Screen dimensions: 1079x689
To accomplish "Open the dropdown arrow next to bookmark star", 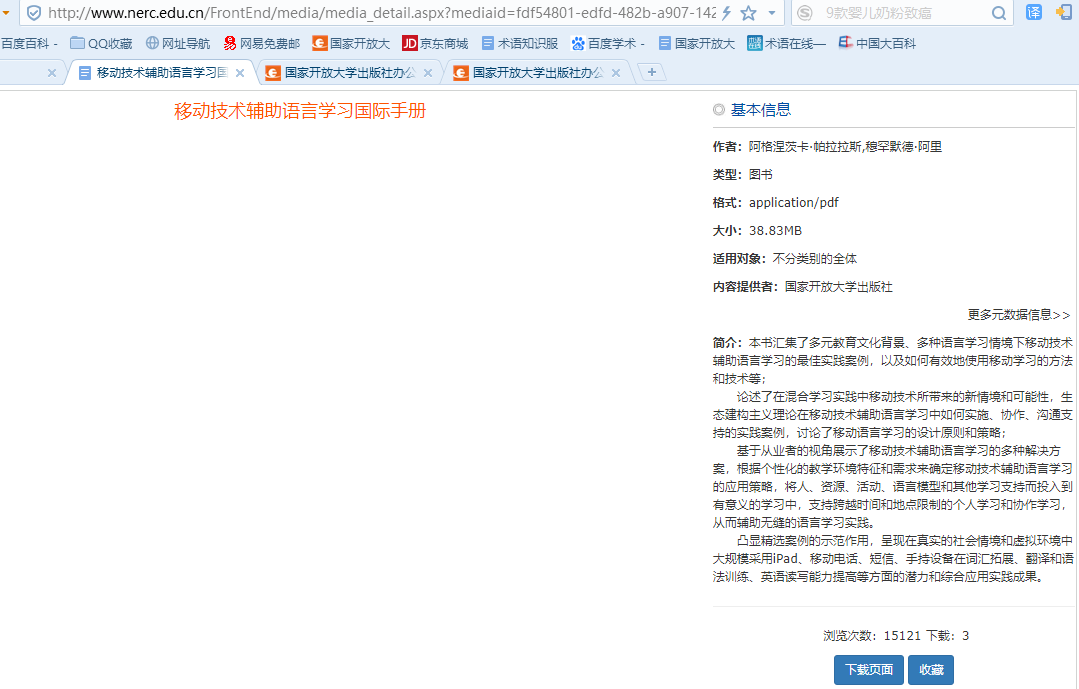I will [771, 13].
